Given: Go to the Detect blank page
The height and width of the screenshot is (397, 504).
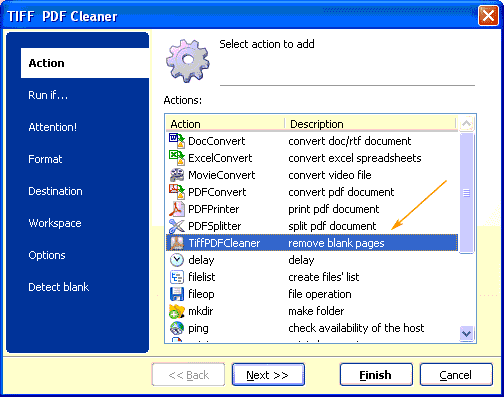Looking at the screenshot, I should coord(59,287).
